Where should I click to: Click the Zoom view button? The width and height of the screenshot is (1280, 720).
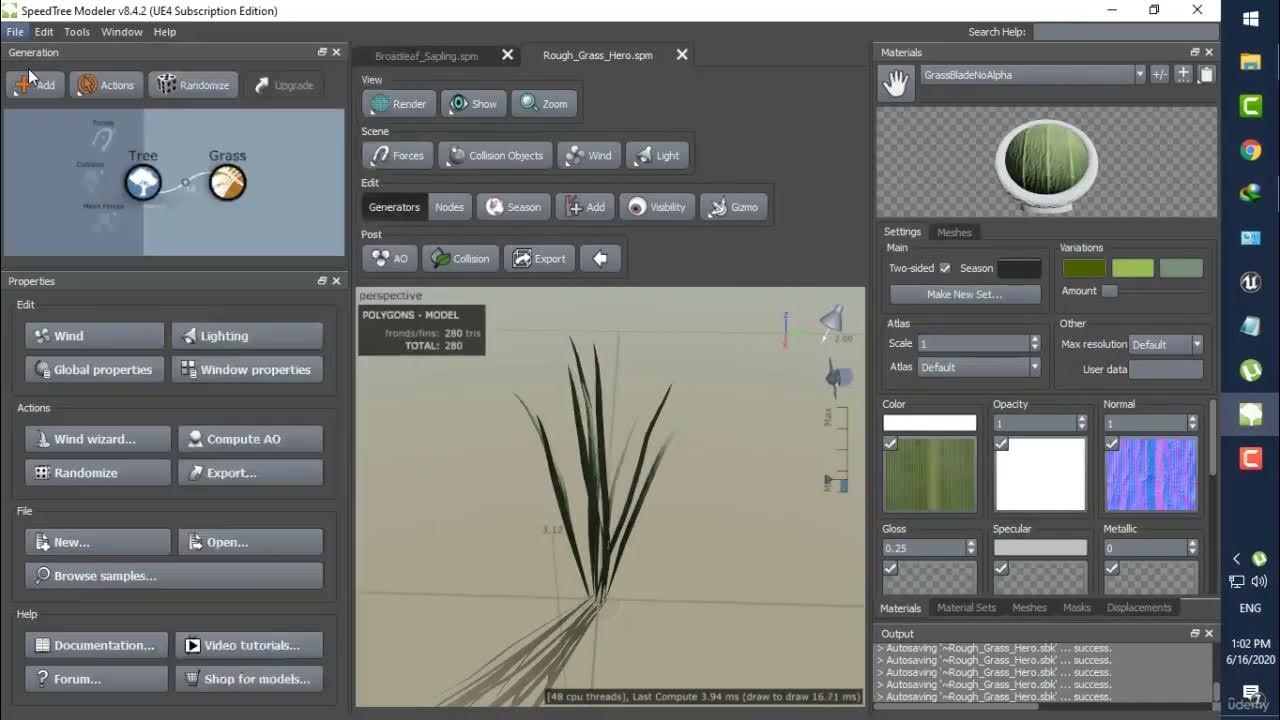pos(545,104)
